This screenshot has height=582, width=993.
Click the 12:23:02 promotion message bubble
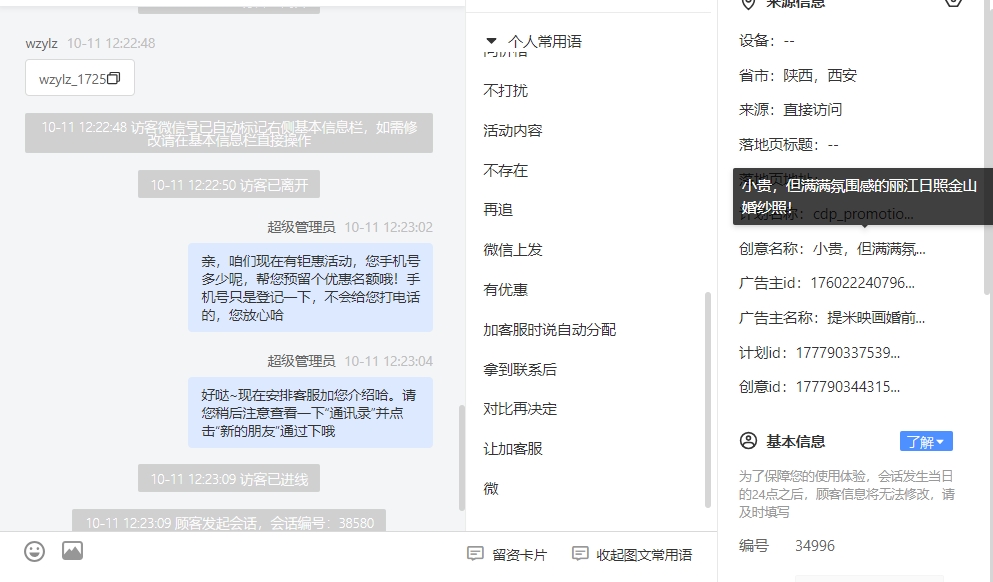pos(310,288)
